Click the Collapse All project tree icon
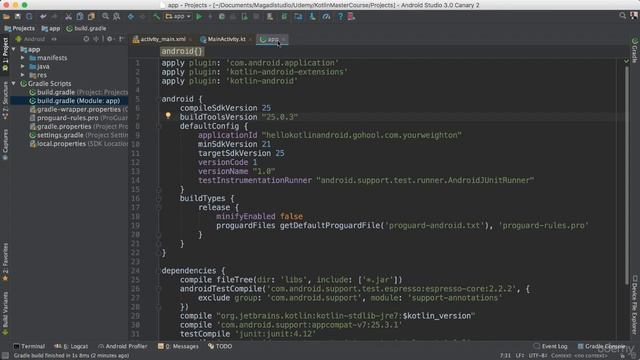The image size is (640, 360). [97, 39]
